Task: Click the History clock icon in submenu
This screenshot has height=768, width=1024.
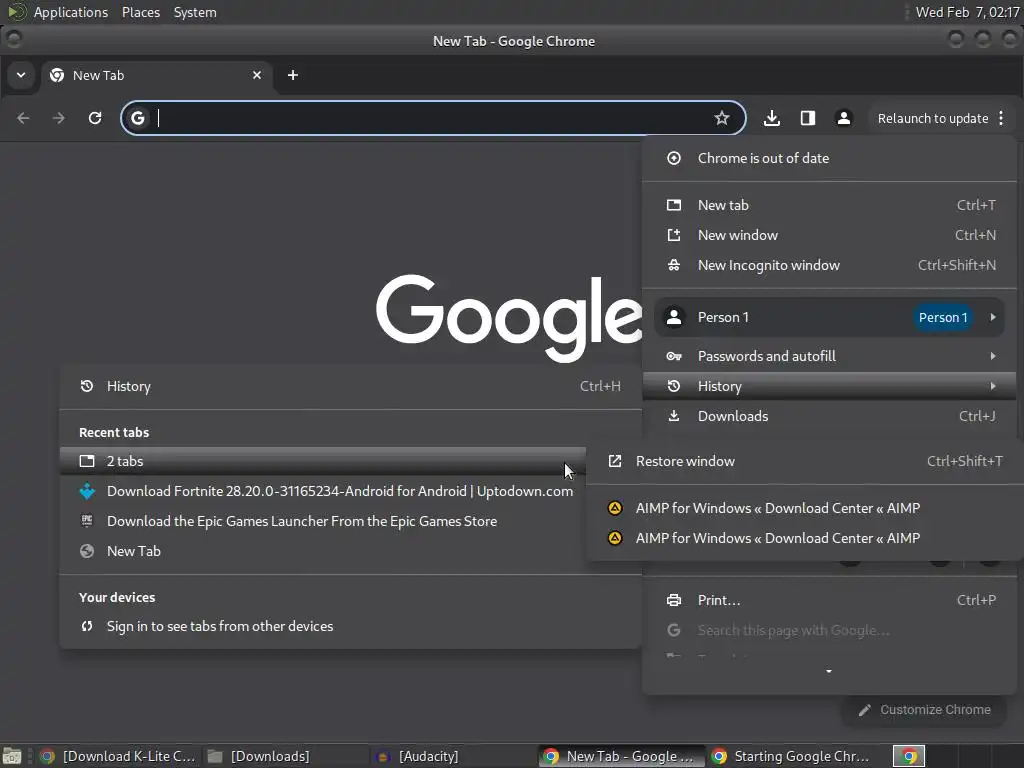Action: pyautogui.click(x=87, y=387)
